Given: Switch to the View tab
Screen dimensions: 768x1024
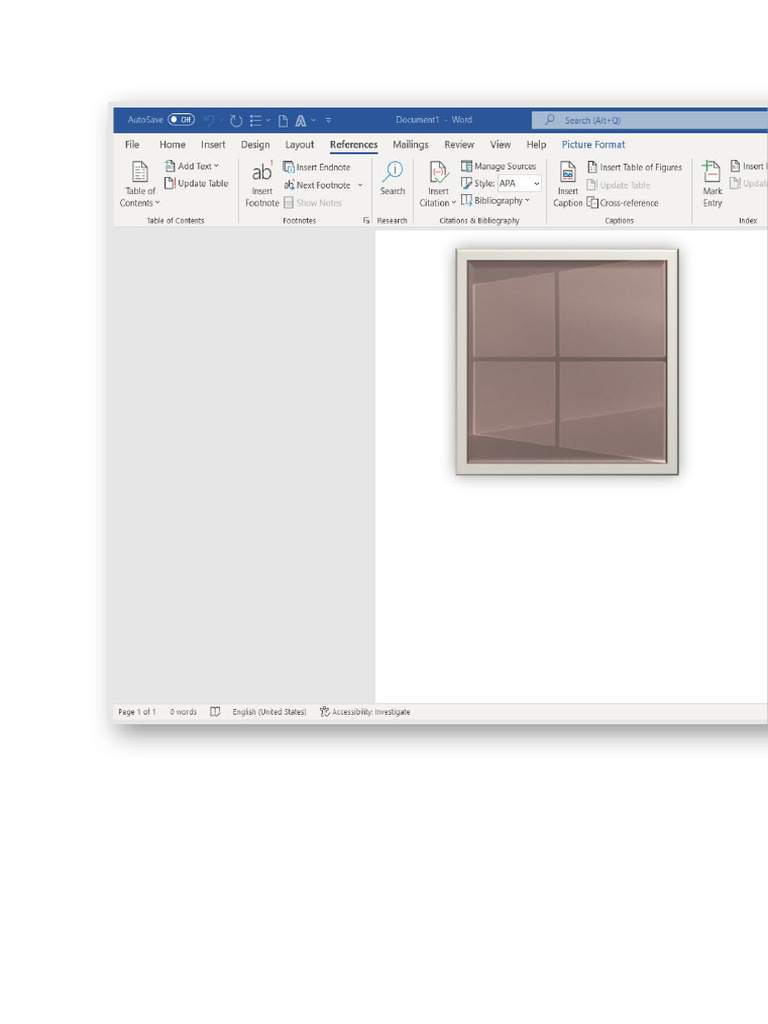Looking at the screenshot, I should click(500, 144).
